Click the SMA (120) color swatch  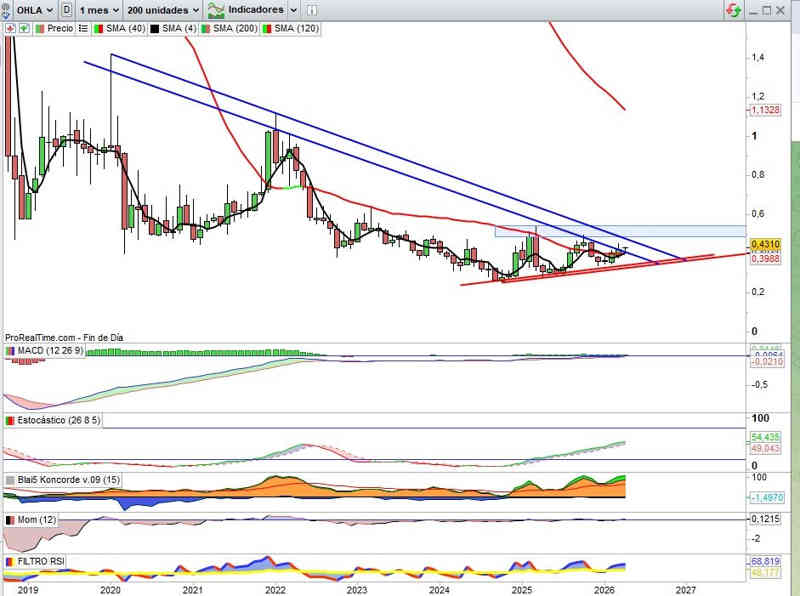(x=266, y=29)
